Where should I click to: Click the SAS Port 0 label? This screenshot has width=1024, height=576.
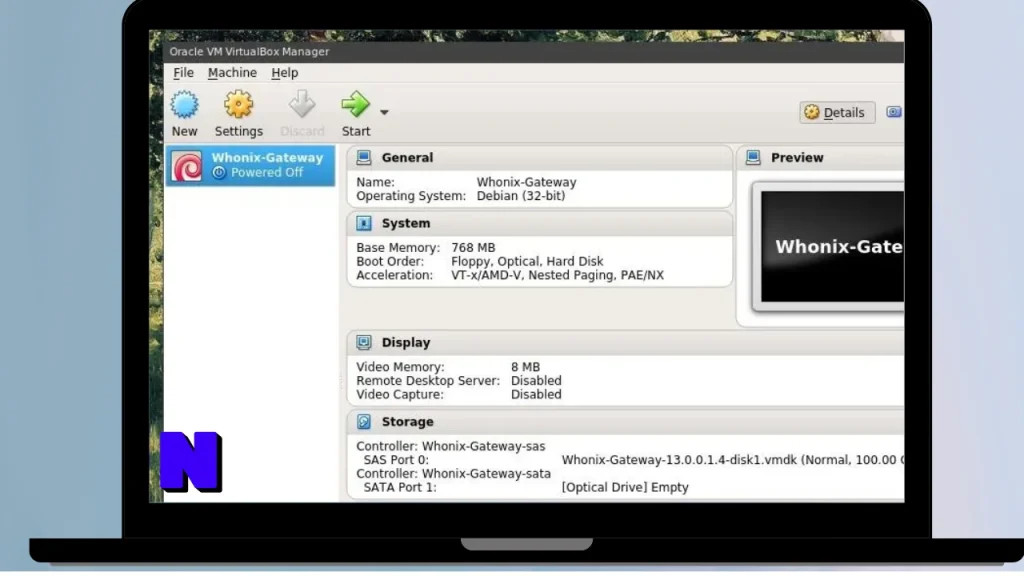[396, 460]
